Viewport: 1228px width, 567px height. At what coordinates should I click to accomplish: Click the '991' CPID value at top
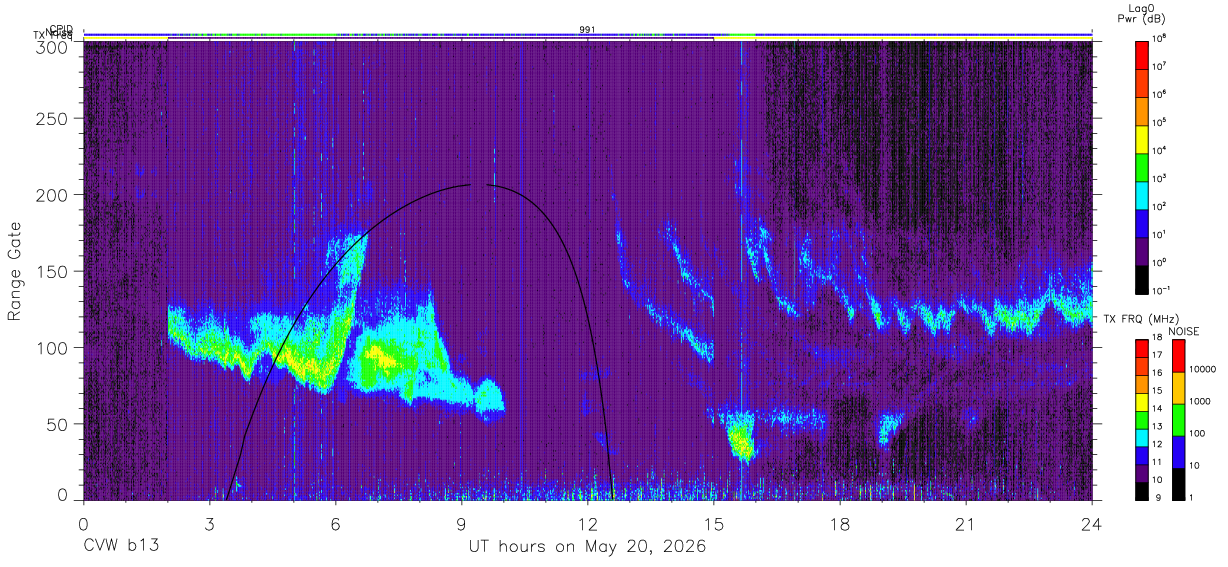click(x=588, y=29)
